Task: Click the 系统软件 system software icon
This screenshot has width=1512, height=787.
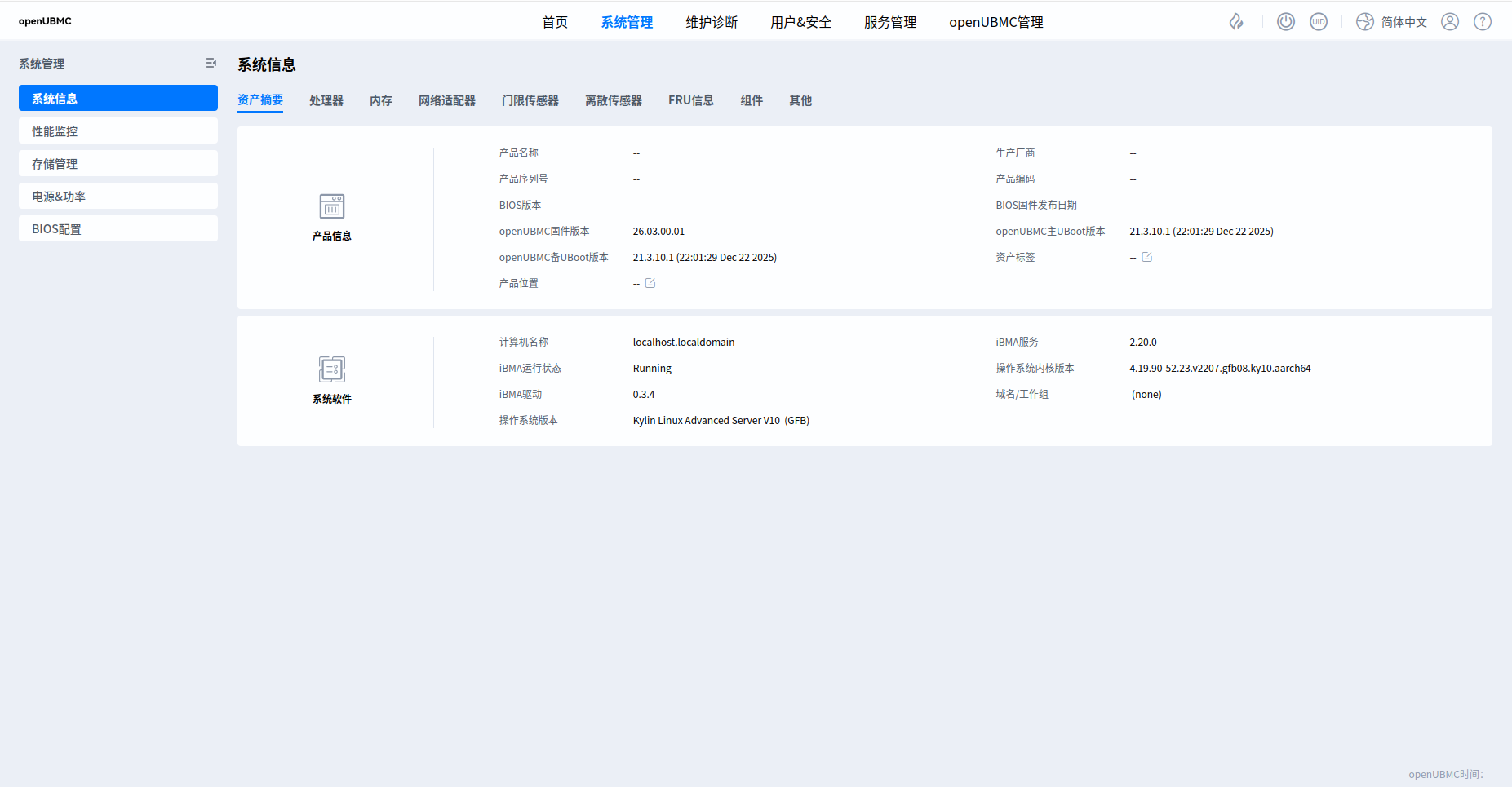Action: [x=332, y=369]
